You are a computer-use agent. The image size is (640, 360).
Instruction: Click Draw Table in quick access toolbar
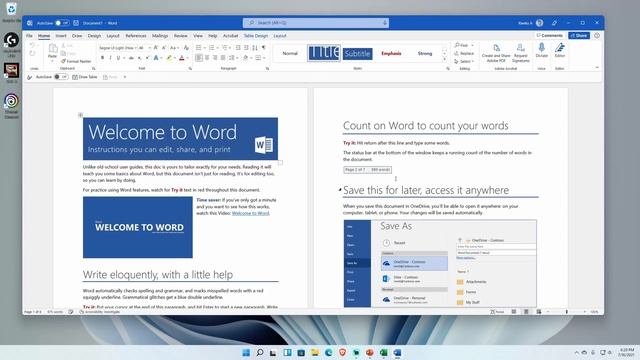tap(85, 77)
